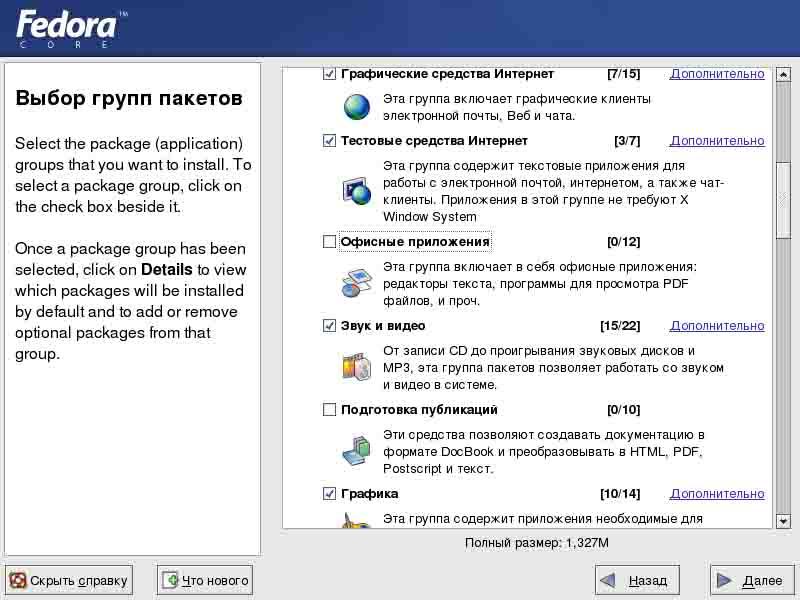Open the Что нового release notes
This screenshot has width=800, height=600.
(205, 580)
